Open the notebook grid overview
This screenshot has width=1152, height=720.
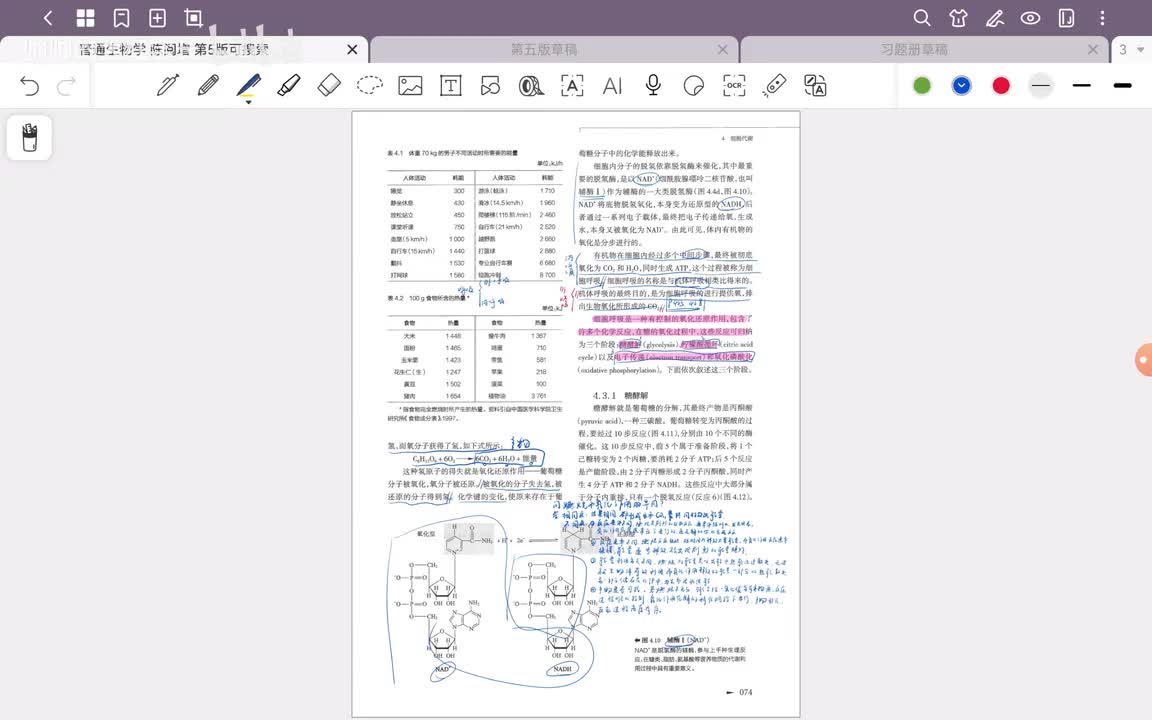tap(85, 18)
